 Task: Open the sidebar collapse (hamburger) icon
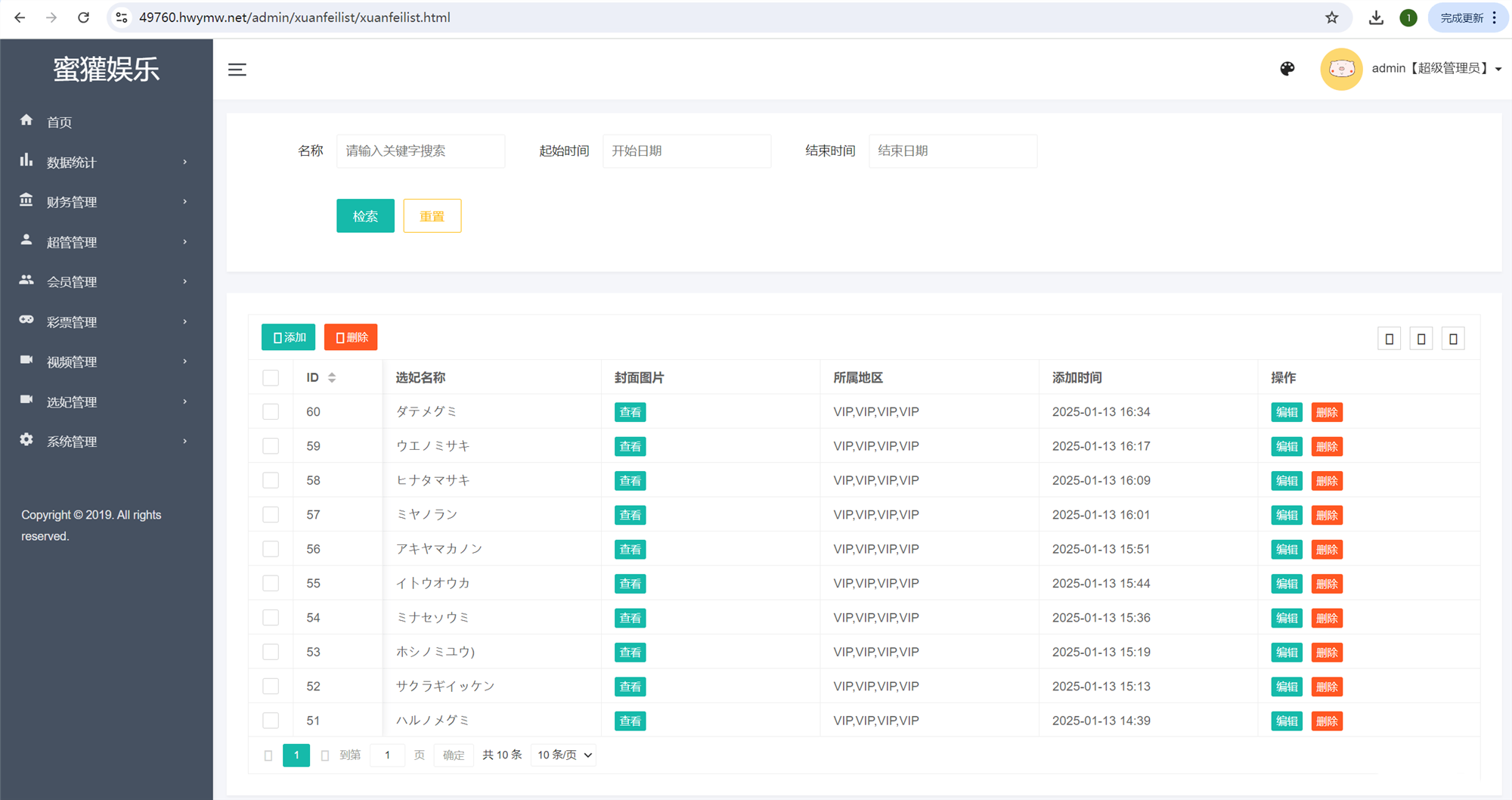[237, 70]
